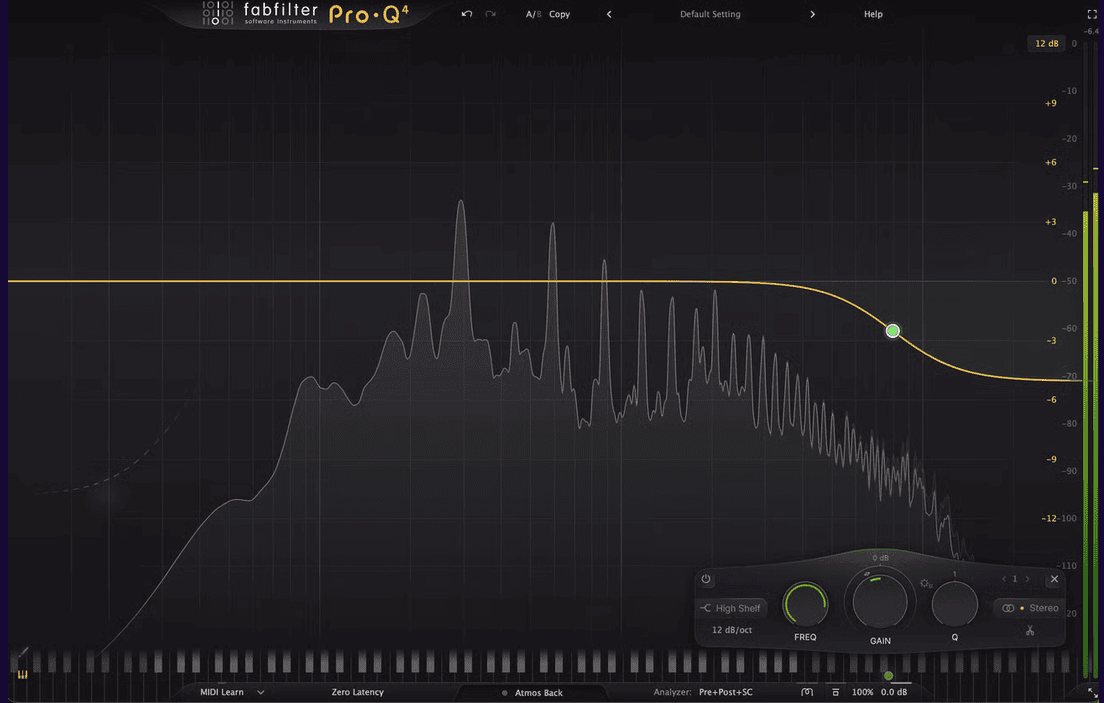Close the band controls panel
1104x703 pixels.
1054,579
